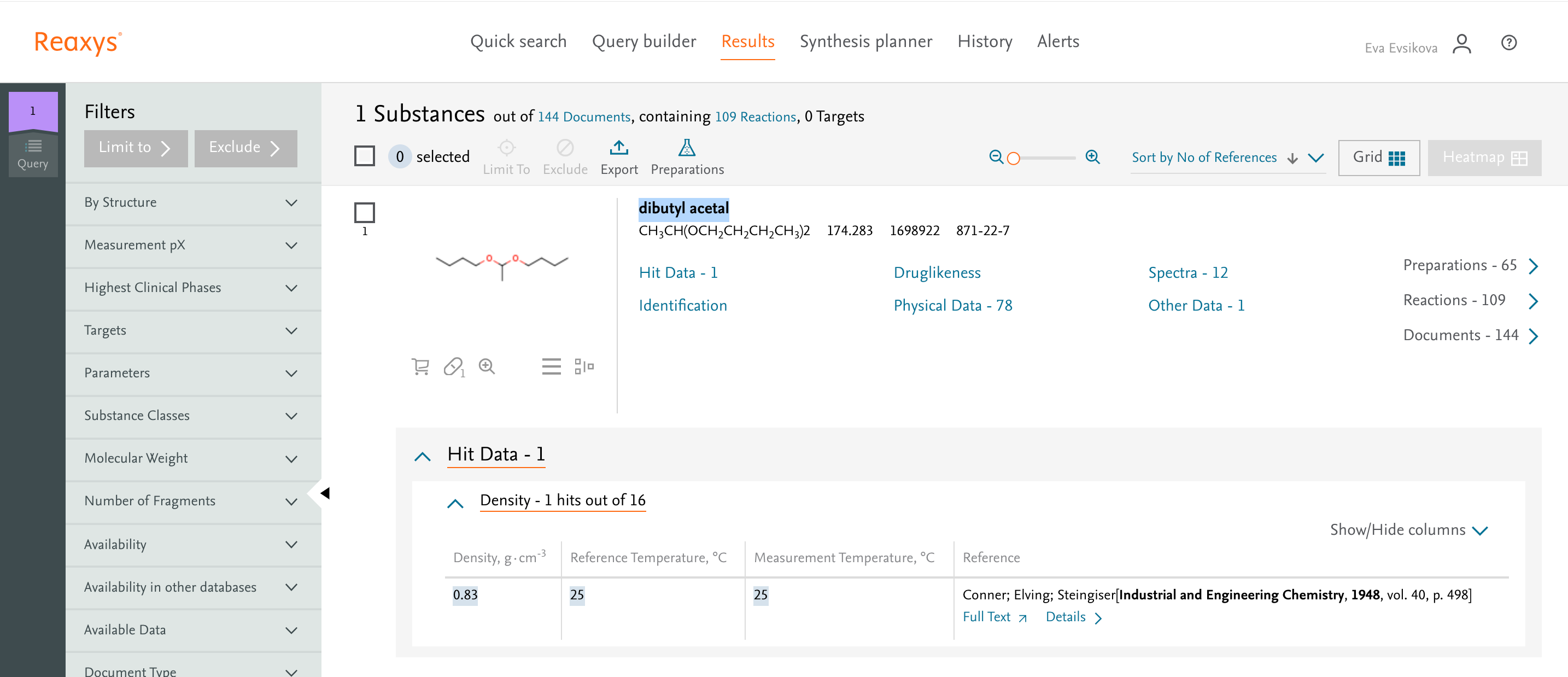Enlarge structure with the magnifier icon
This screenshot has width=1568, height=677.
pyautogui.click(x=487, y=366)
